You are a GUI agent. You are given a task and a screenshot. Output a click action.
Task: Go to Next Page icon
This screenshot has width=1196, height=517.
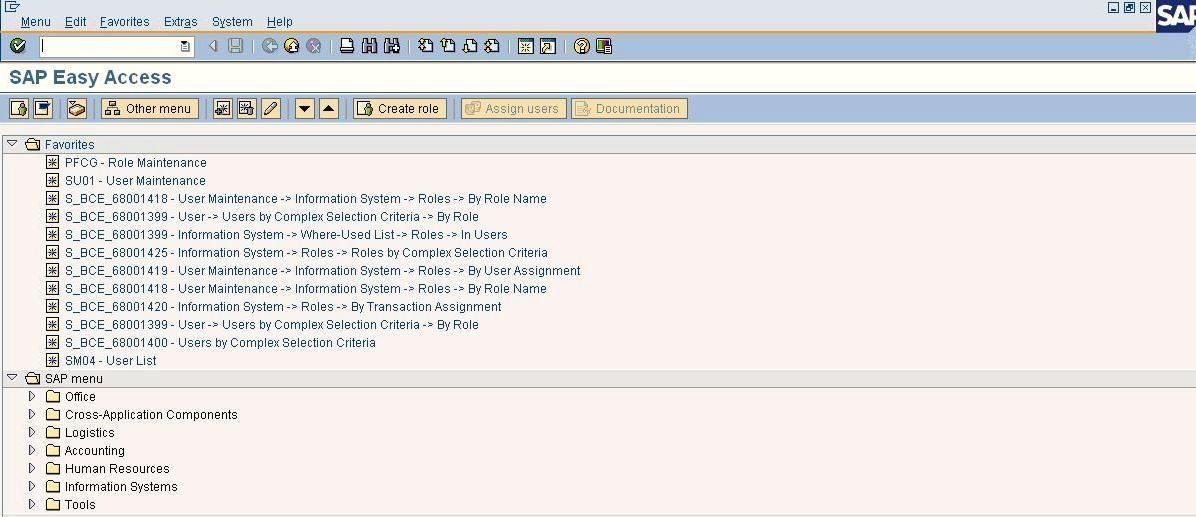pyautogui.click(x=470, y=47)
